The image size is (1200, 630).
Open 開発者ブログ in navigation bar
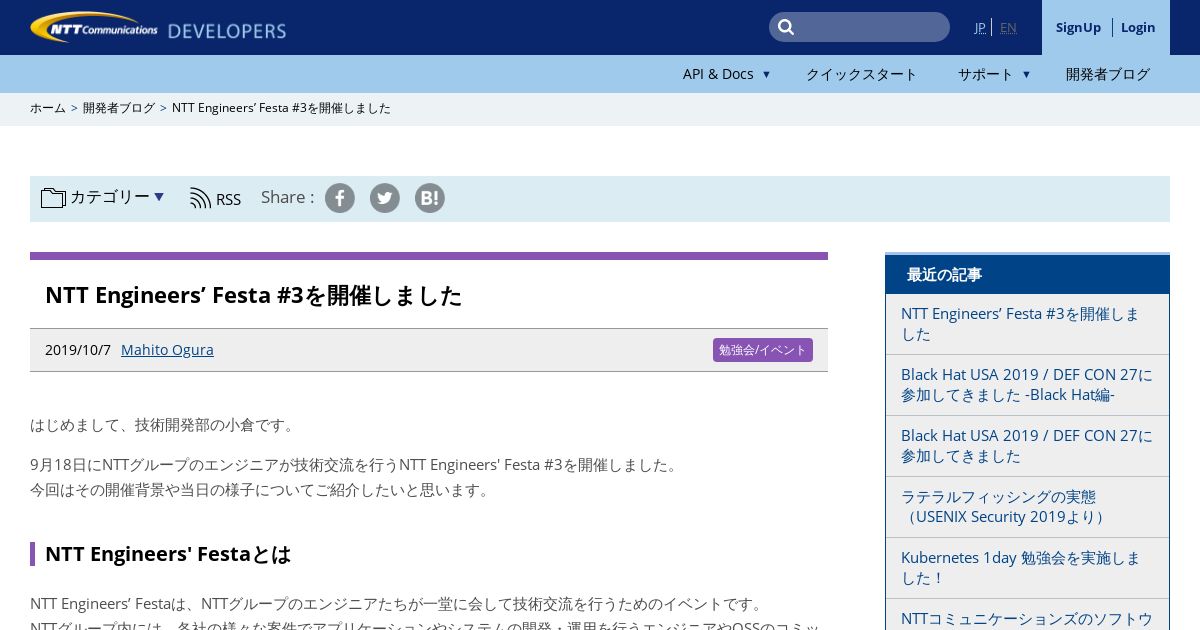[1108, 74]
